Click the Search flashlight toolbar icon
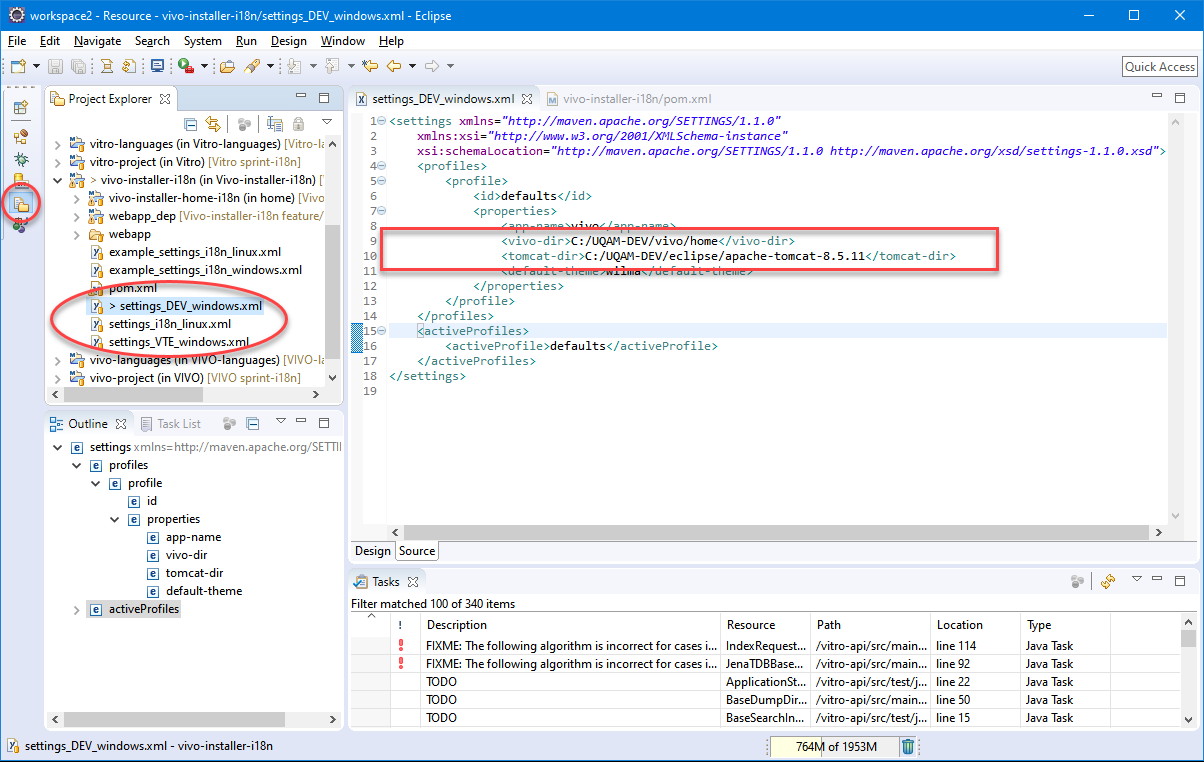Screen dimensions: 1204x762 [252, 66]
